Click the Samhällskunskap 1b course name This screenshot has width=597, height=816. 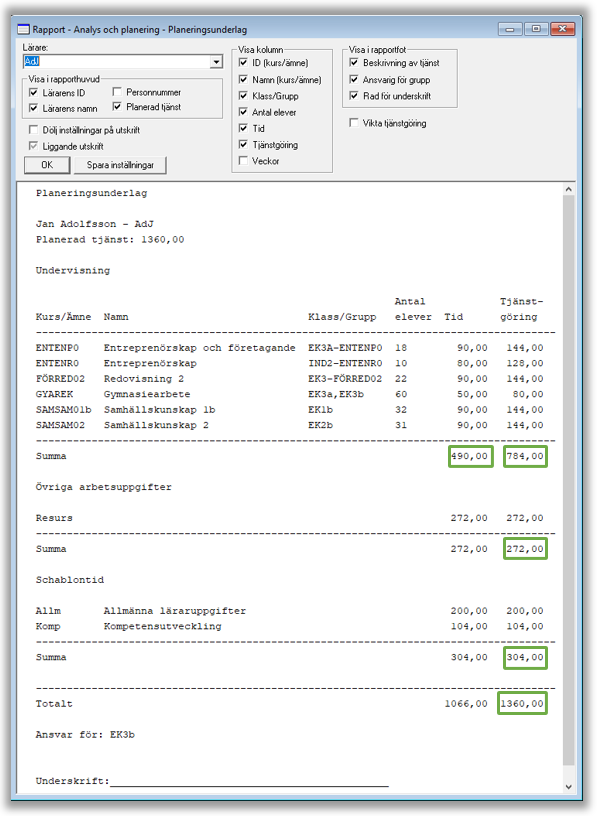pyautogui.click(x=159, y=410)
